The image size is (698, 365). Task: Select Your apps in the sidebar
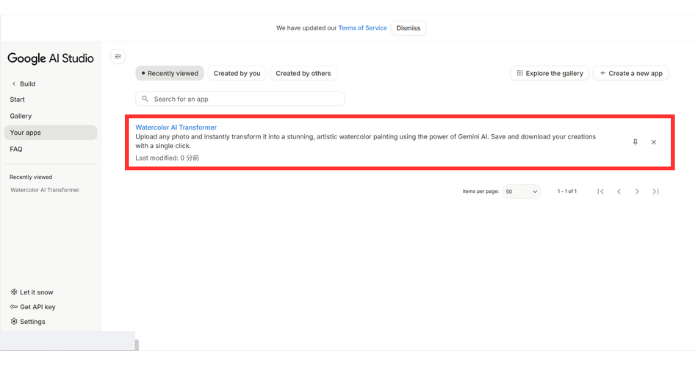pyautogui.click(x=51, y=133)
